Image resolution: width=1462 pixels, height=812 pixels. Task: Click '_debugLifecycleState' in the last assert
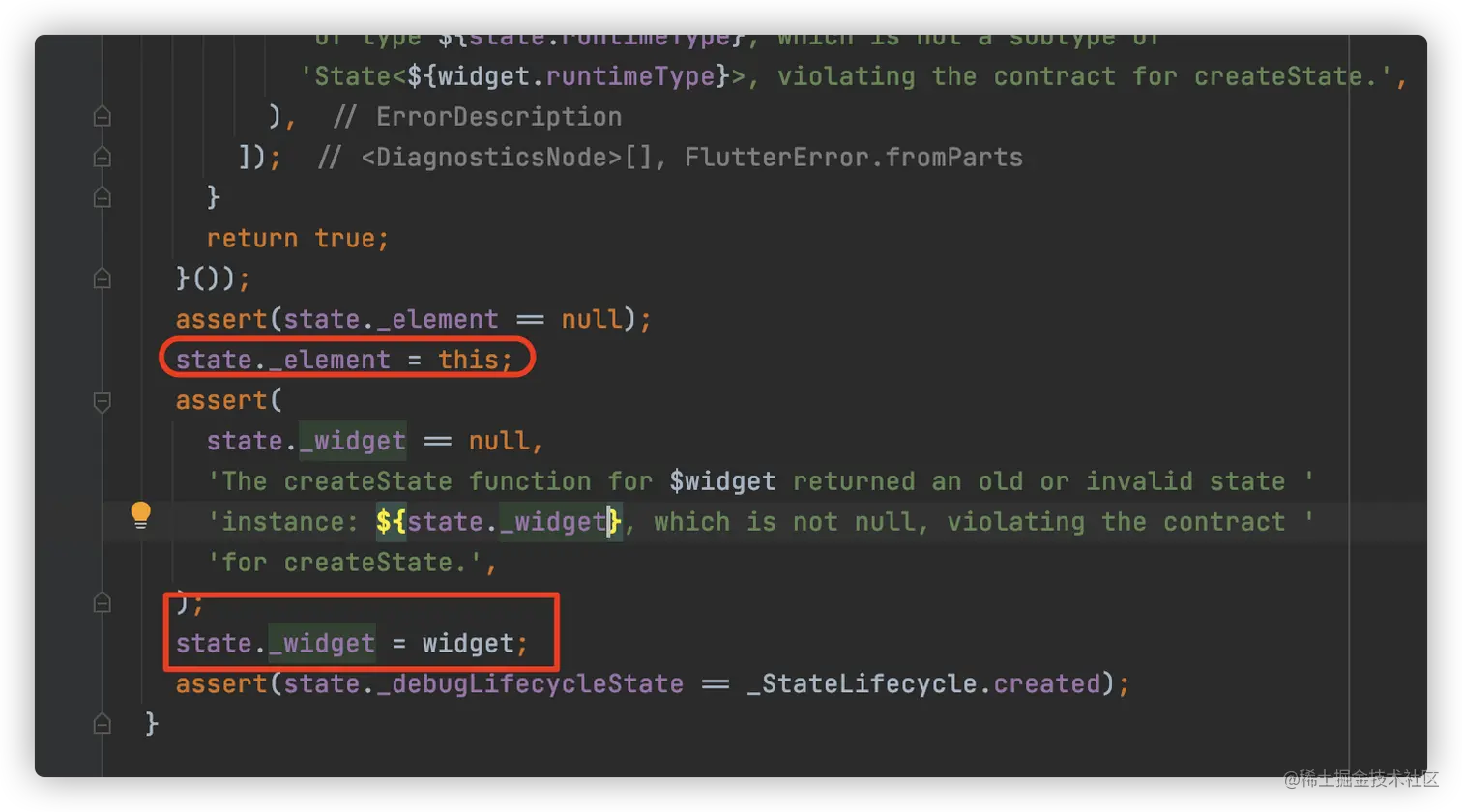tap(537, 684)
